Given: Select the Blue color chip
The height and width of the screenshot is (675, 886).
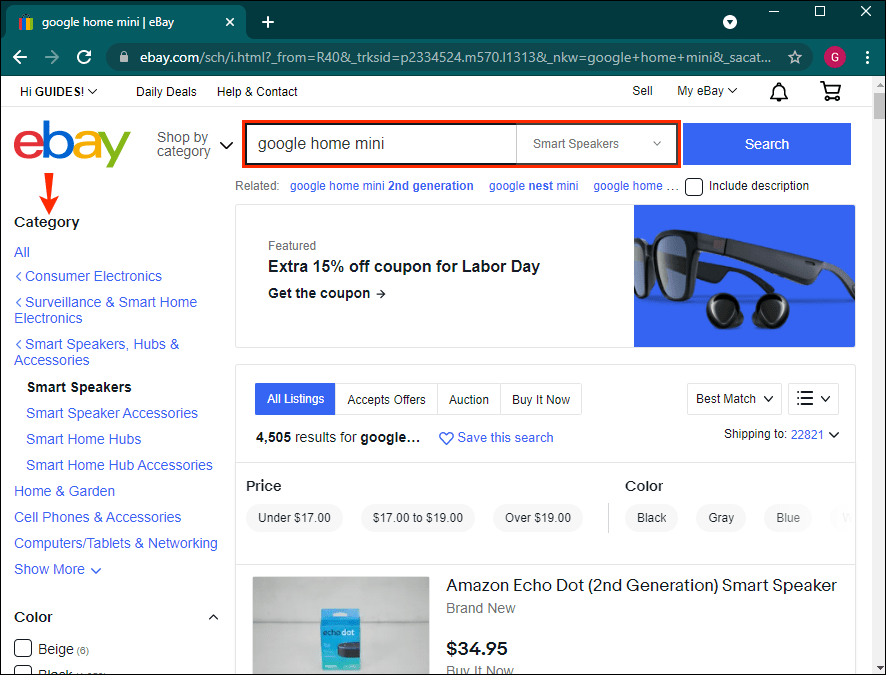Looking at the screenshot, I should pos(788,517).
